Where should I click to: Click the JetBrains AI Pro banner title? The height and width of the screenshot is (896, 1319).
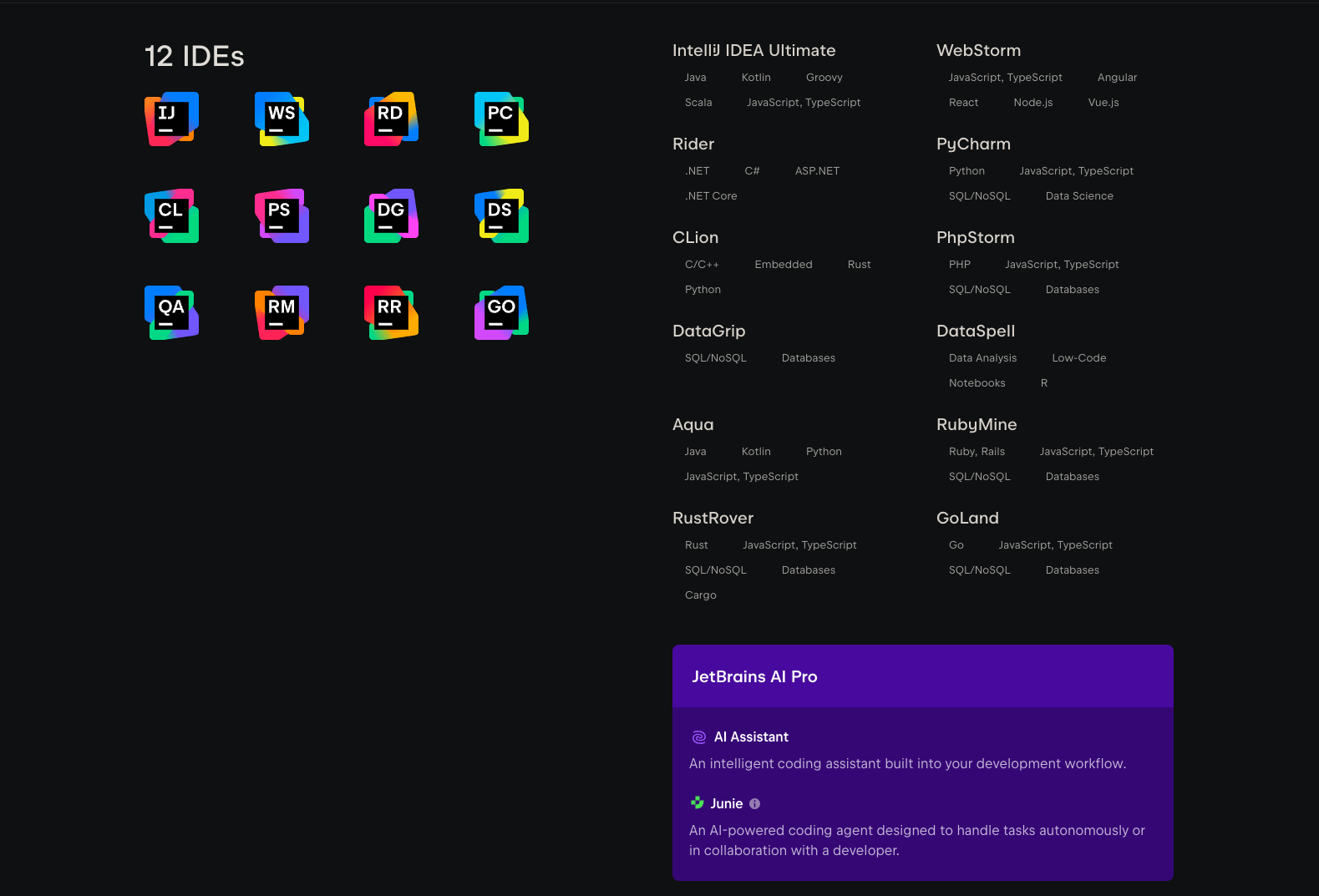tap(754, 676)
